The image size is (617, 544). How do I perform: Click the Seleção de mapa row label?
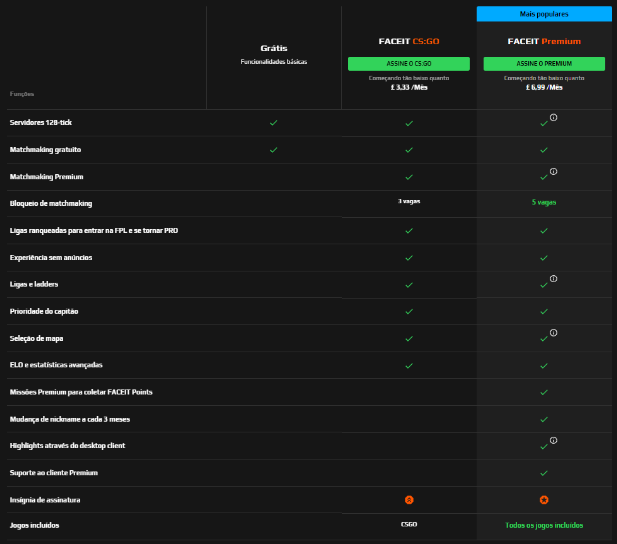(36, 339)
